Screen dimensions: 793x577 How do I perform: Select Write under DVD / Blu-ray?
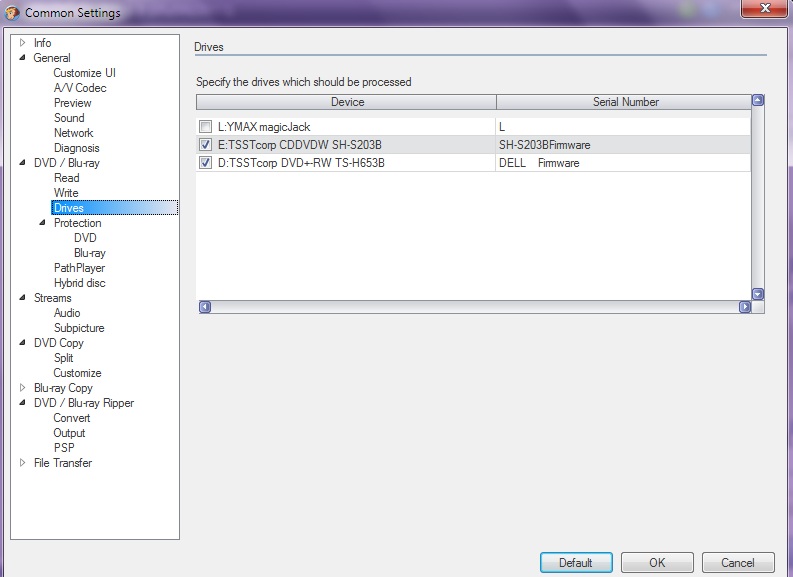tap(66, 193)
